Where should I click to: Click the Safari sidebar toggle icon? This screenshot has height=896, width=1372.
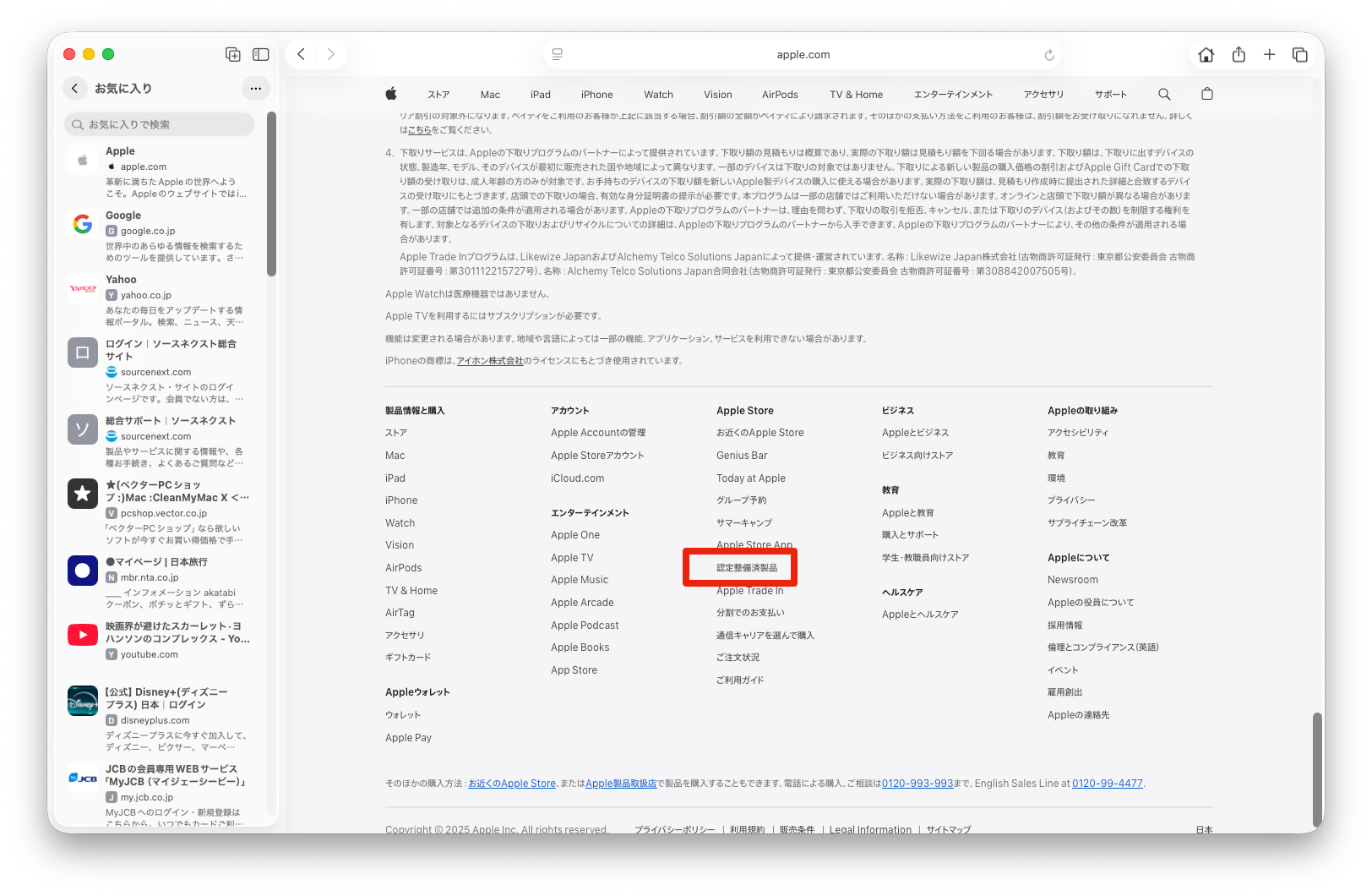[x=261, y=54]
